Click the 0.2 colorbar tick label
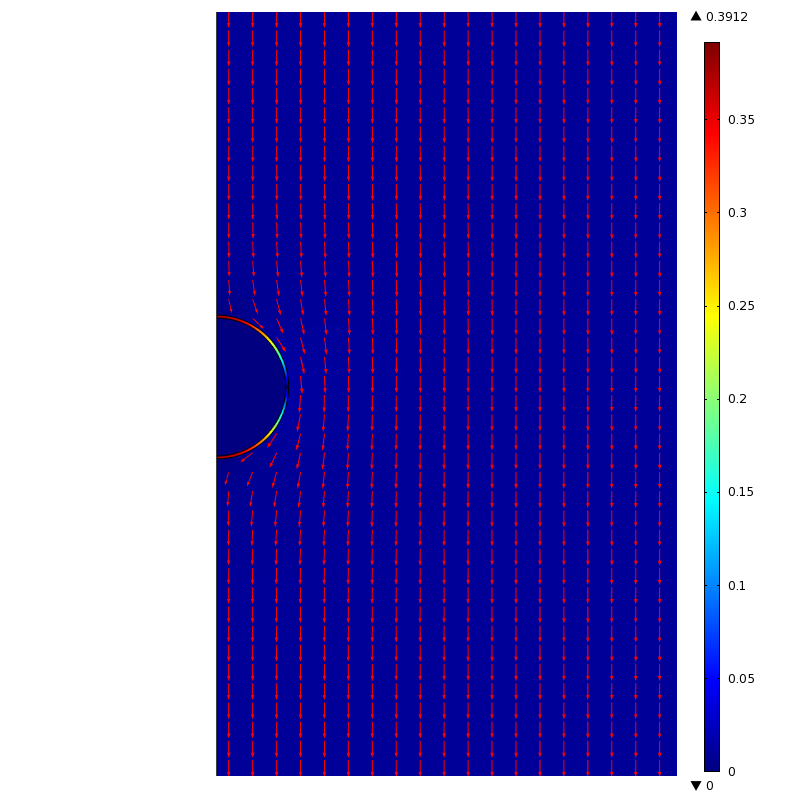Screen dimensions: 800x800 click(x=737, y=399)
